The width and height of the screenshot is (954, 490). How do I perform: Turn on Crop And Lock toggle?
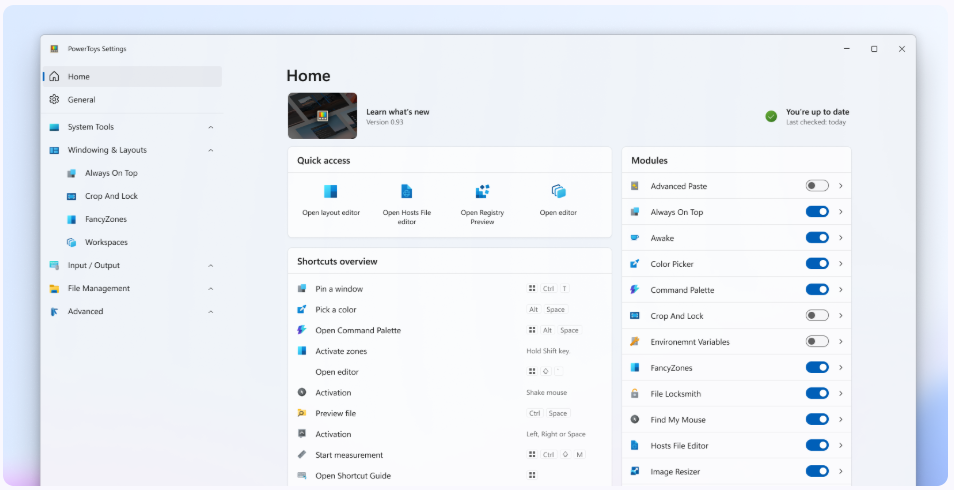pyautogui.click(x=817, y=315)
